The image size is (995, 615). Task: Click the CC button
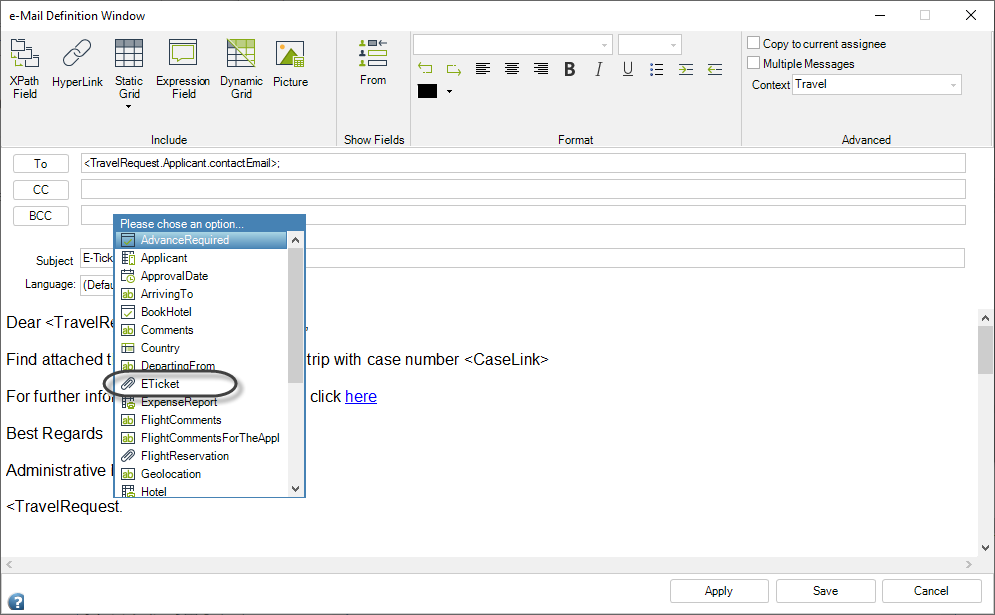(x=41, y=190)
